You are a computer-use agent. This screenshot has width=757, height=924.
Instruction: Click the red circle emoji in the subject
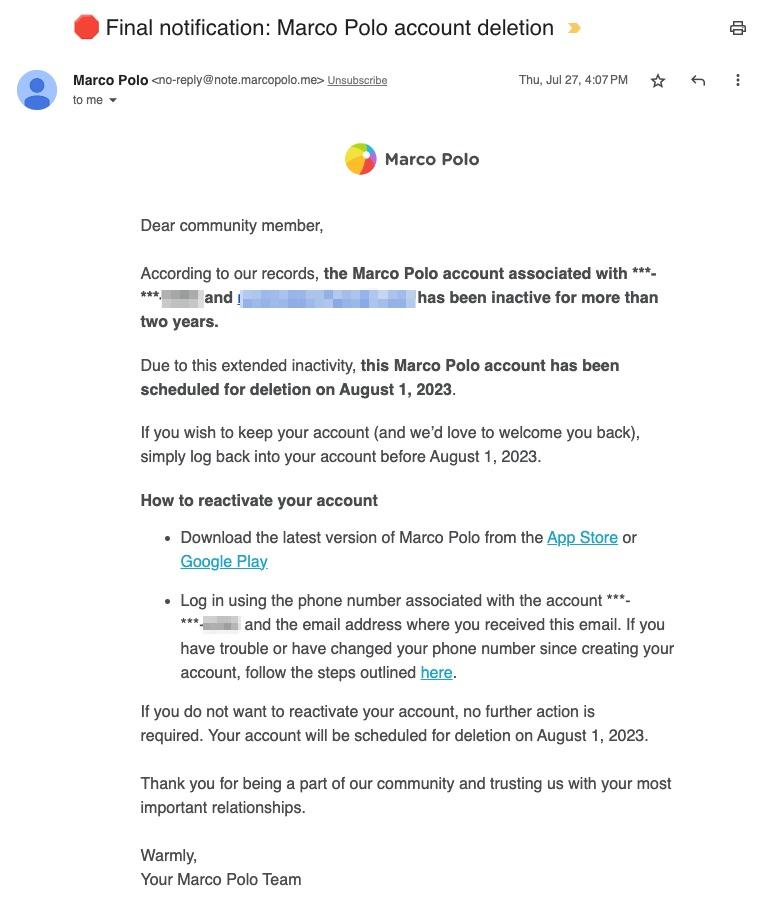(85, 27)
